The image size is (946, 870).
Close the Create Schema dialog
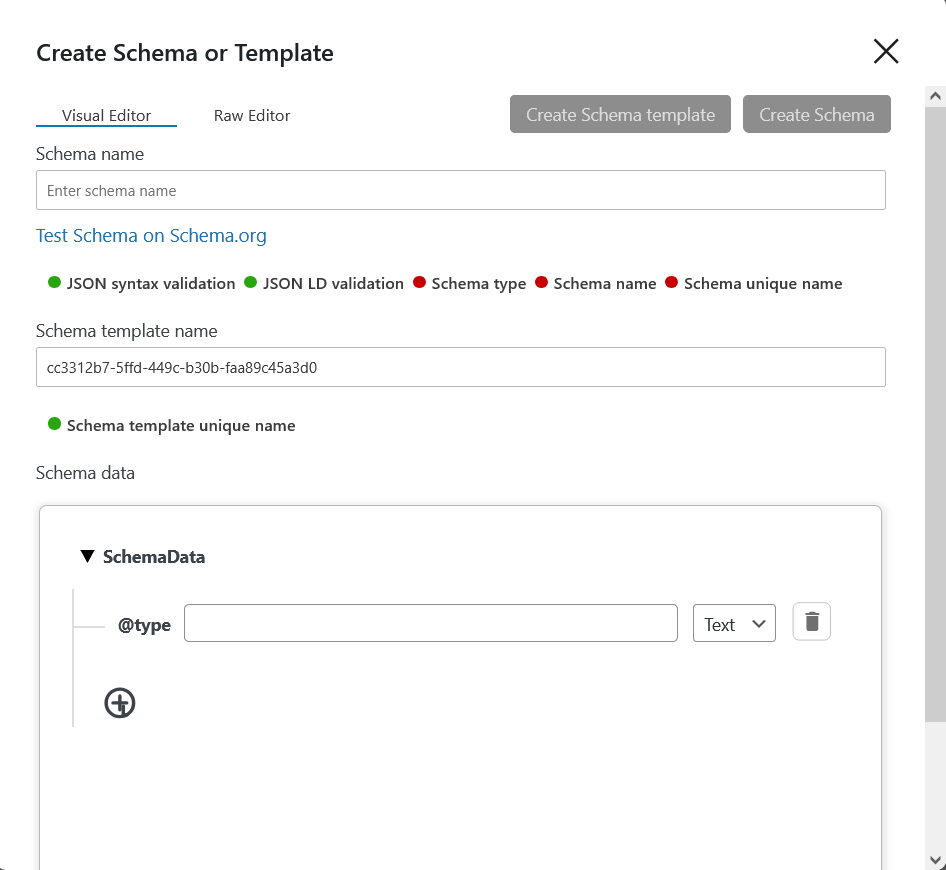point(886,51)
